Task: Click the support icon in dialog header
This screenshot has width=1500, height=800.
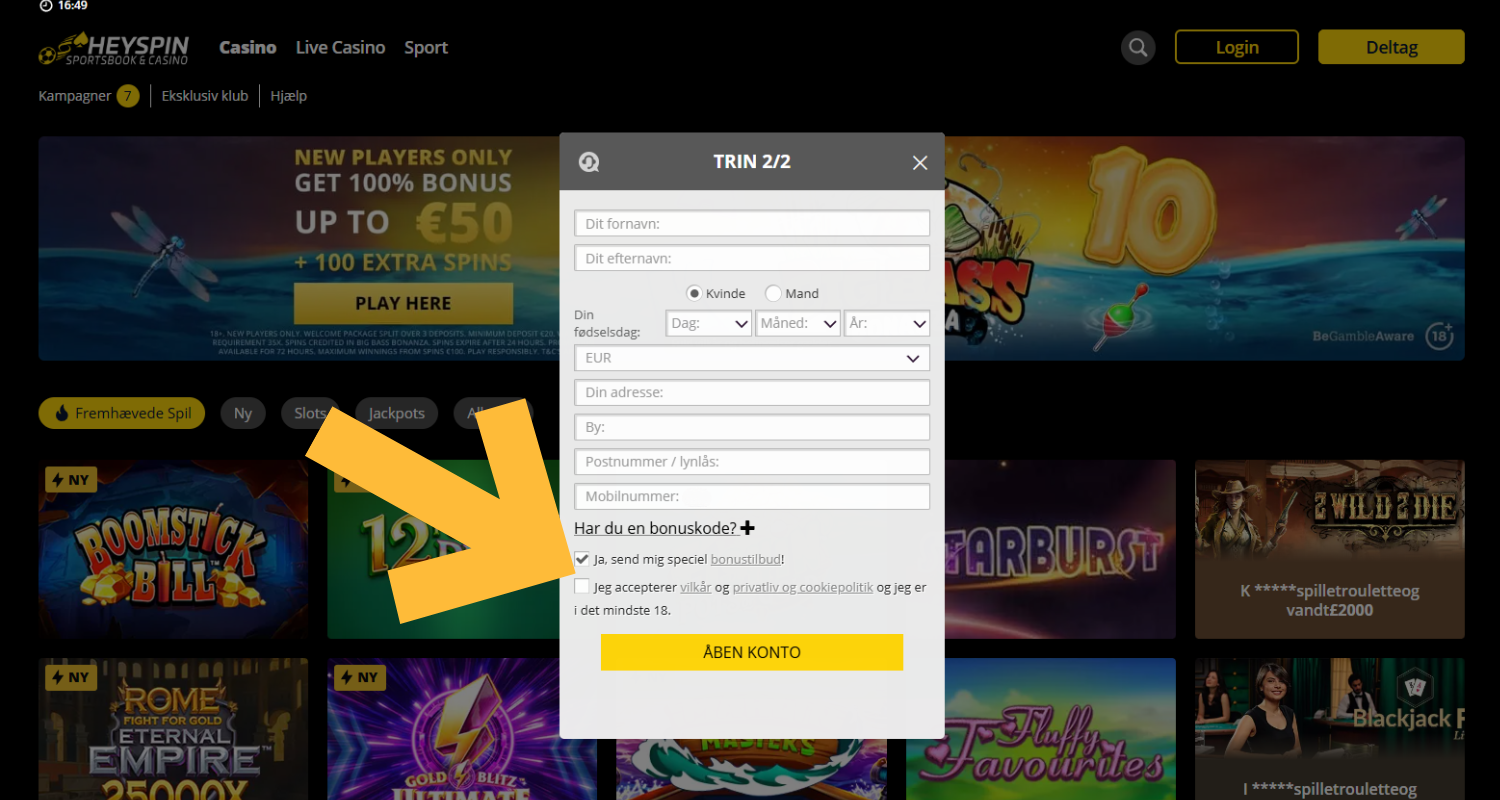Action: pyautogui.click(x=589, y=162)
